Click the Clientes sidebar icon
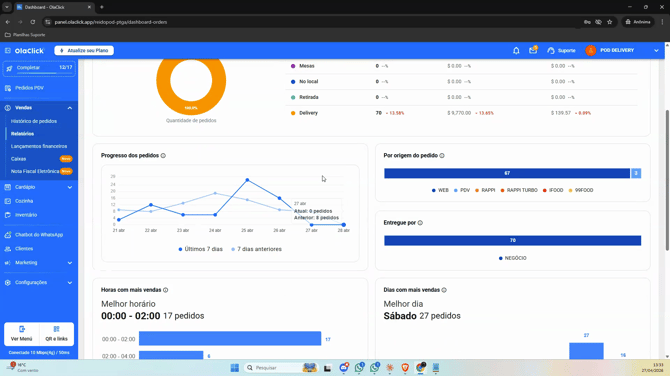This screenshot has height=376, width=670. [8, 249]
